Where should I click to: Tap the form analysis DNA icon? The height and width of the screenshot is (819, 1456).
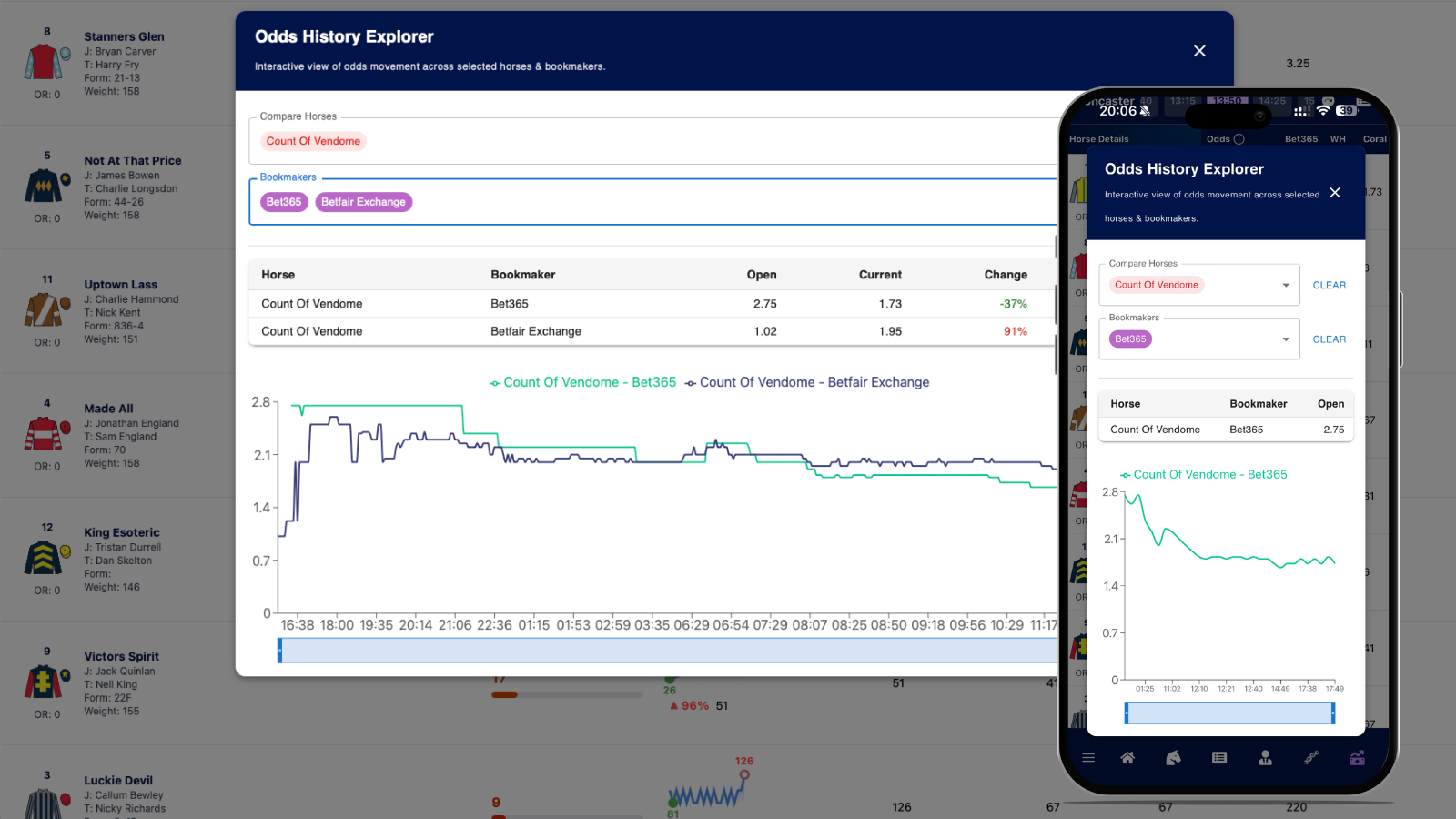(1311, 757)
